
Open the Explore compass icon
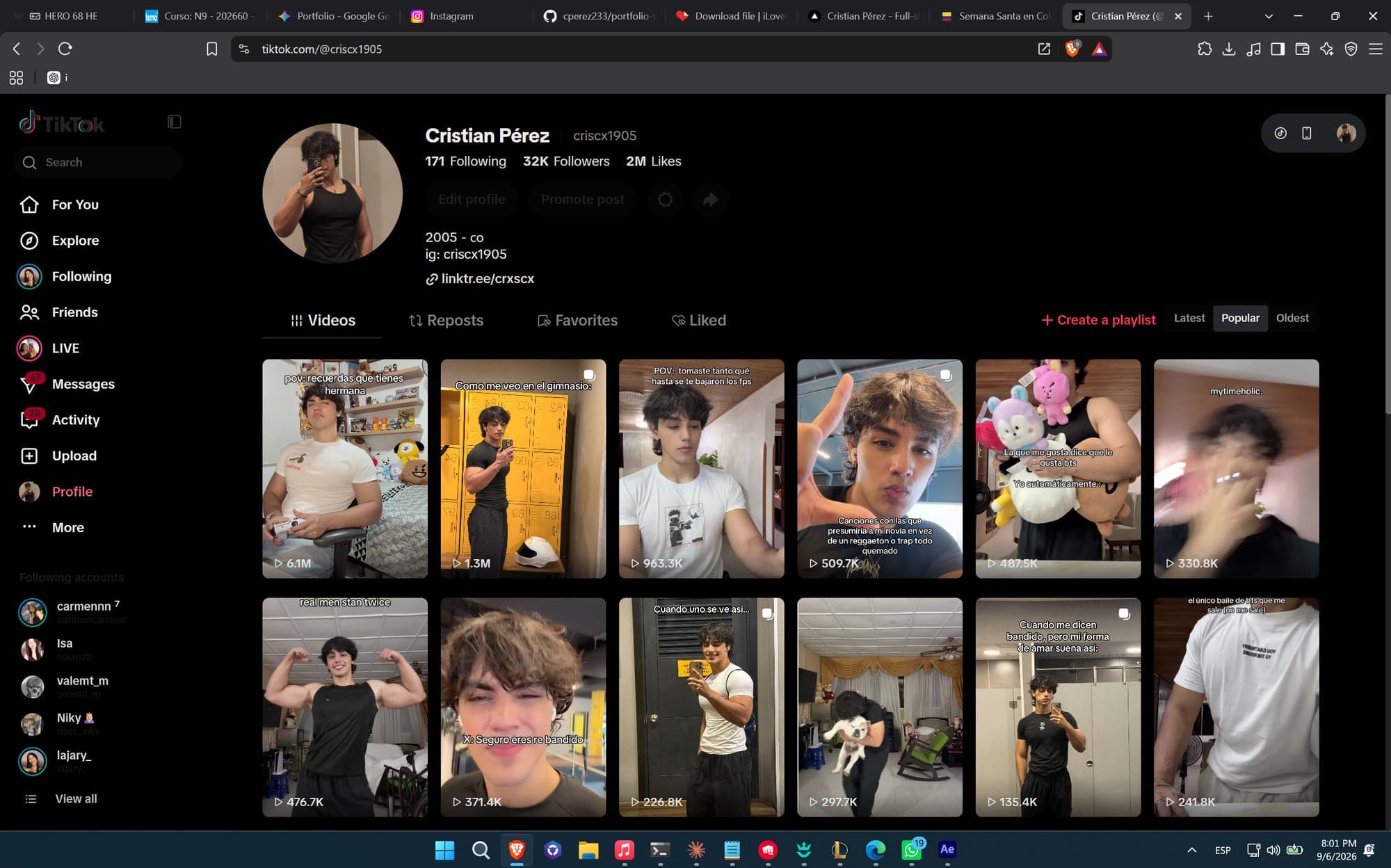(29, 241)
